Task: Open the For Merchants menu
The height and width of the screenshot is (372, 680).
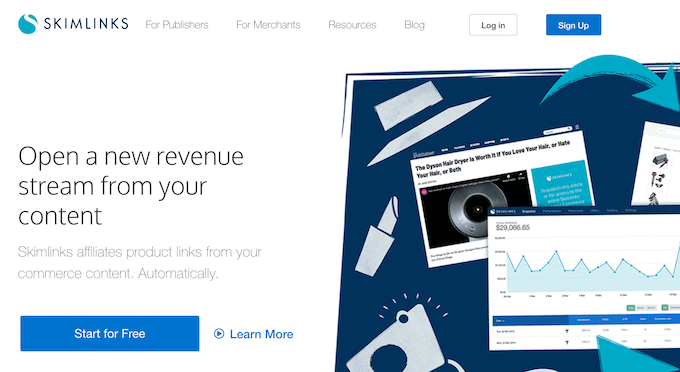Action: point(268,25)
